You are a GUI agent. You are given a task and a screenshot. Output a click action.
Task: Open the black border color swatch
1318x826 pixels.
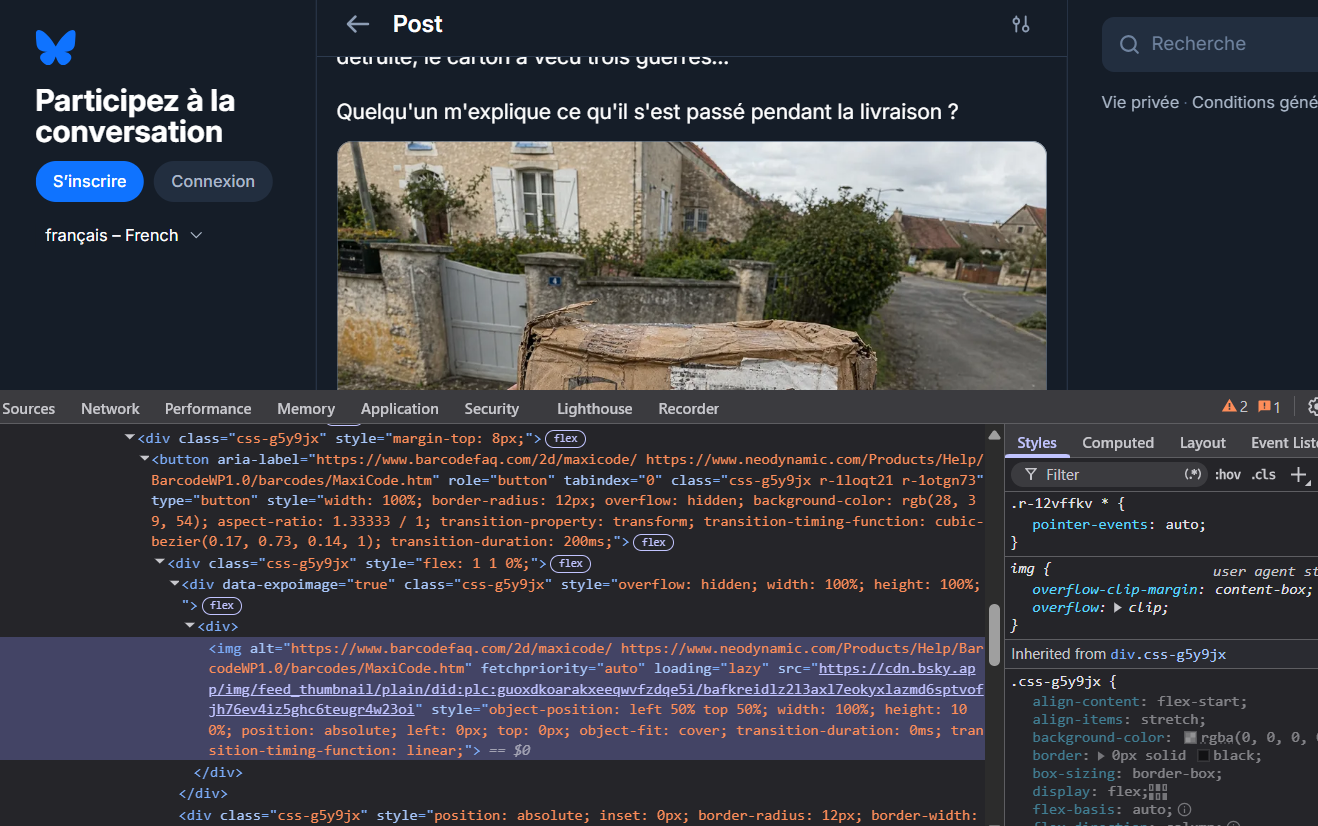(1204, 755)
